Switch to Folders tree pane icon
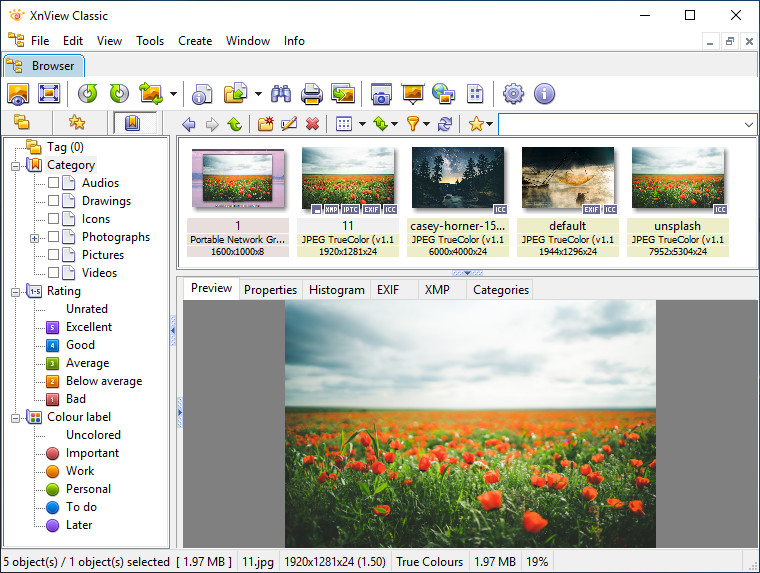Screen dimensions: 760x573 click(22, 122)
